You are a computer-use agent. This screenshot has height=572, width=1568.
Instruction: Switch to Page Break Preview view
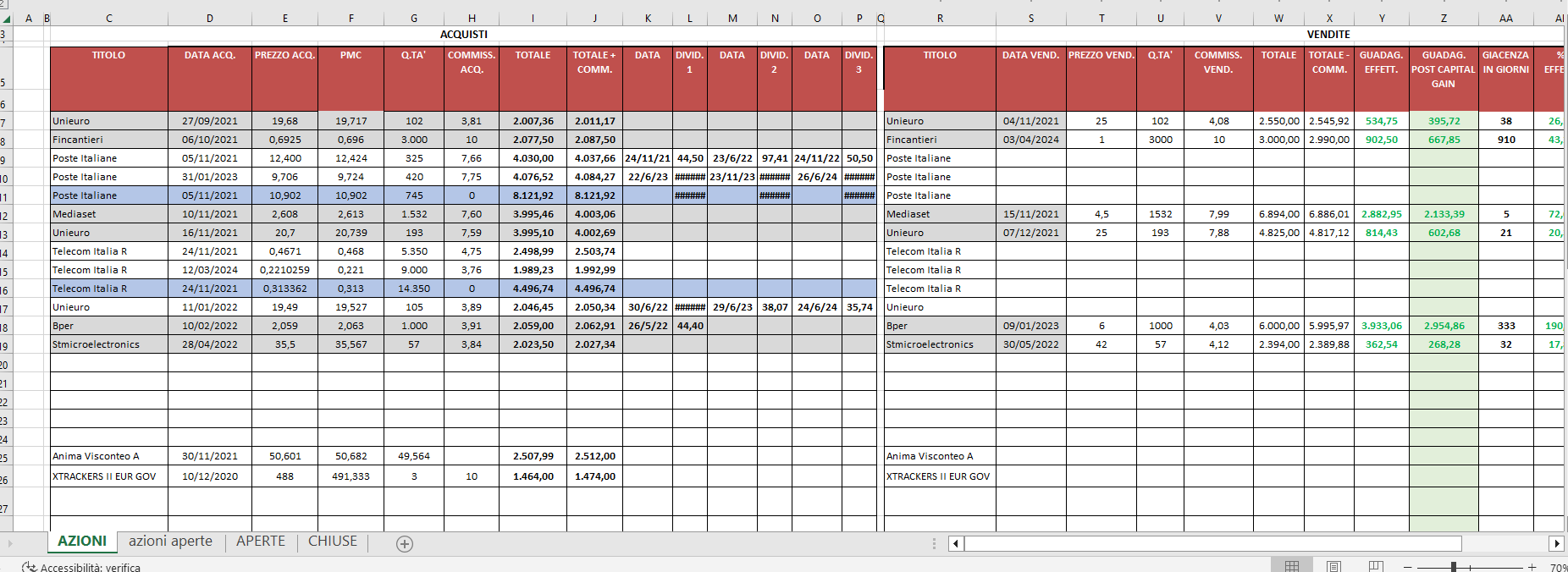1376,566
